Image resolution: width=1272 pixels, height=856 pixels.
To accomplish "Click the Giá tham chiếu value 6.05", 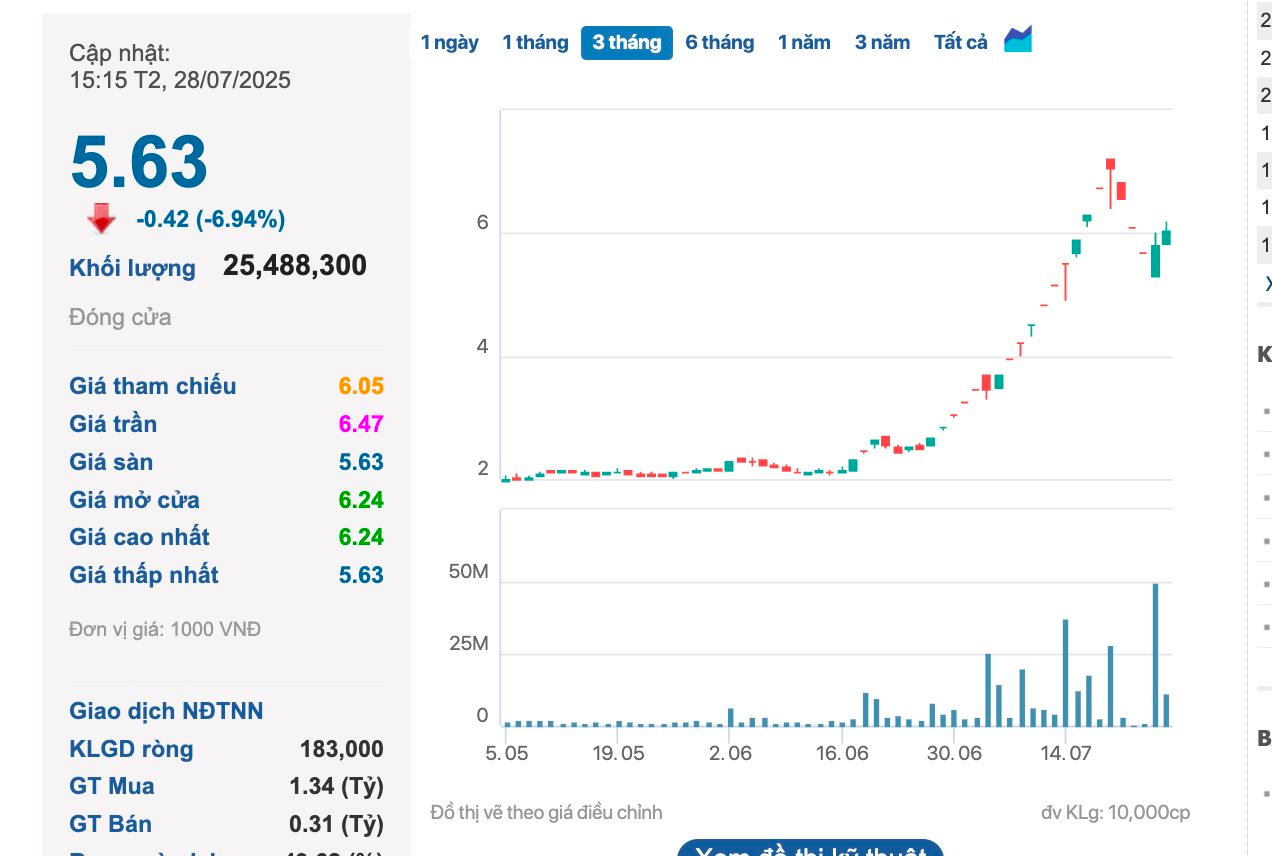I will click(x=360, y=386).
